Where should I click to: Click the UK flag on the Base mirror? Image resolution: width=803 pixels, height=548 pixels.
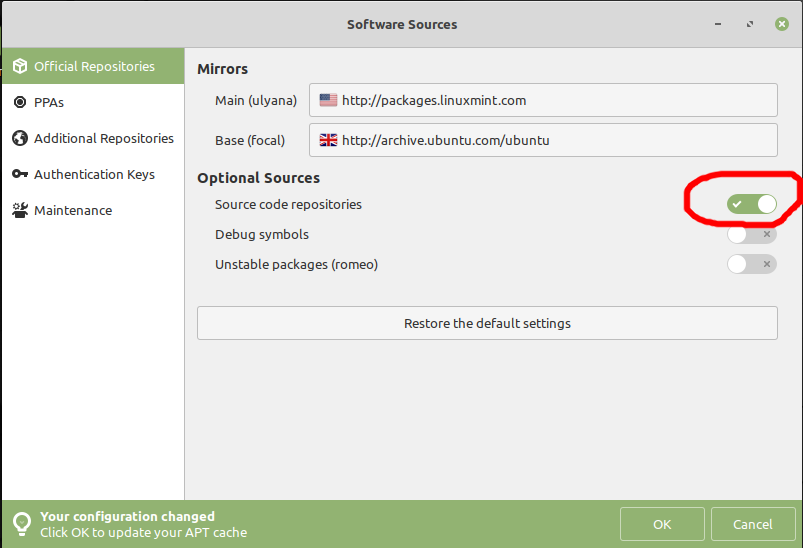[328, 140]
